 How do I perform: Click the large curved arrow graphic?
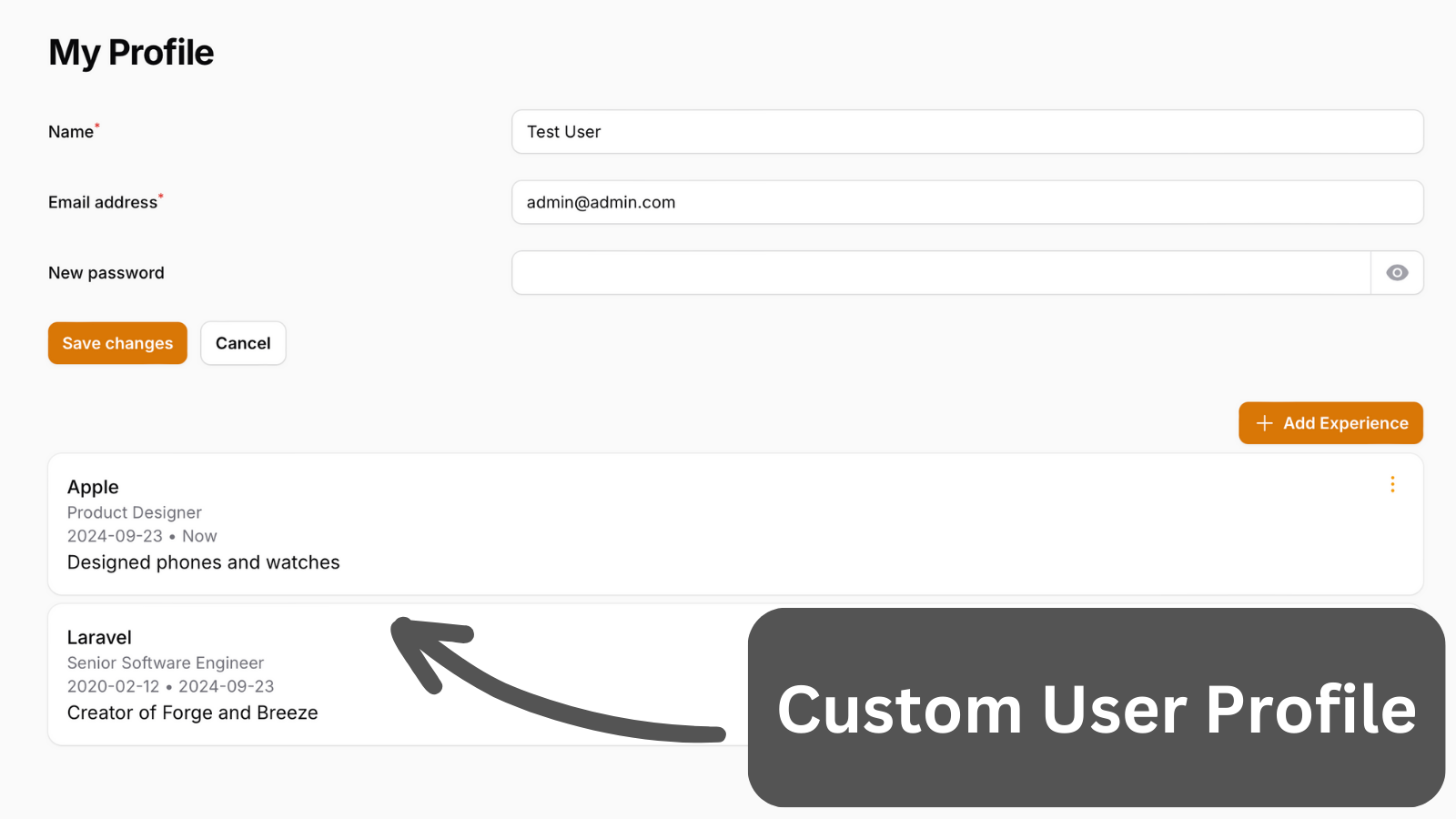557,680
